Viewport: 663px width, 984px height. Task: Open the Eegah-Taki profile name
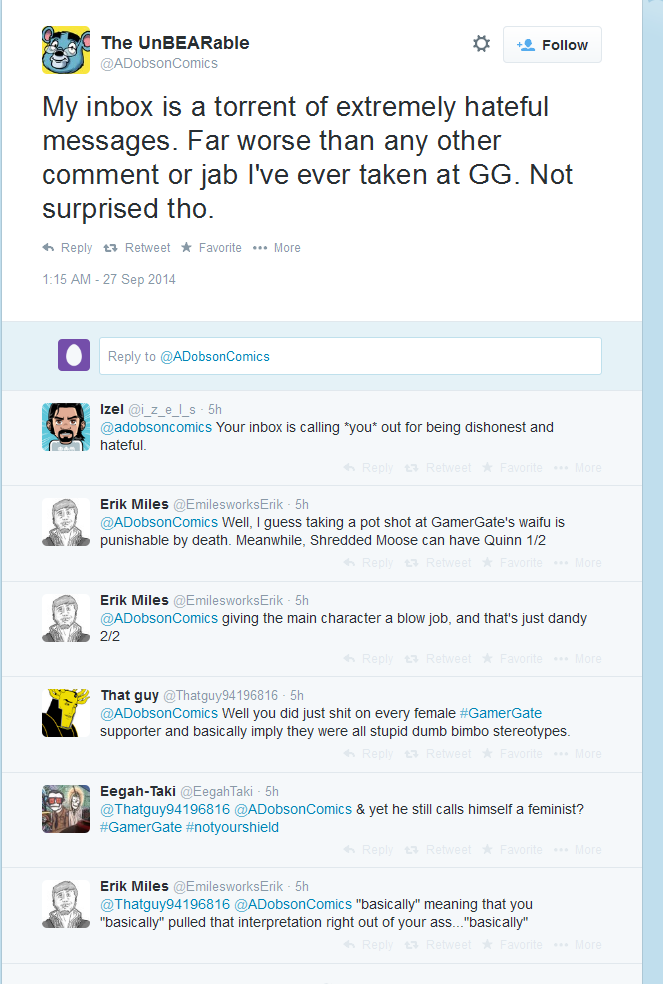tap(137, 791)
